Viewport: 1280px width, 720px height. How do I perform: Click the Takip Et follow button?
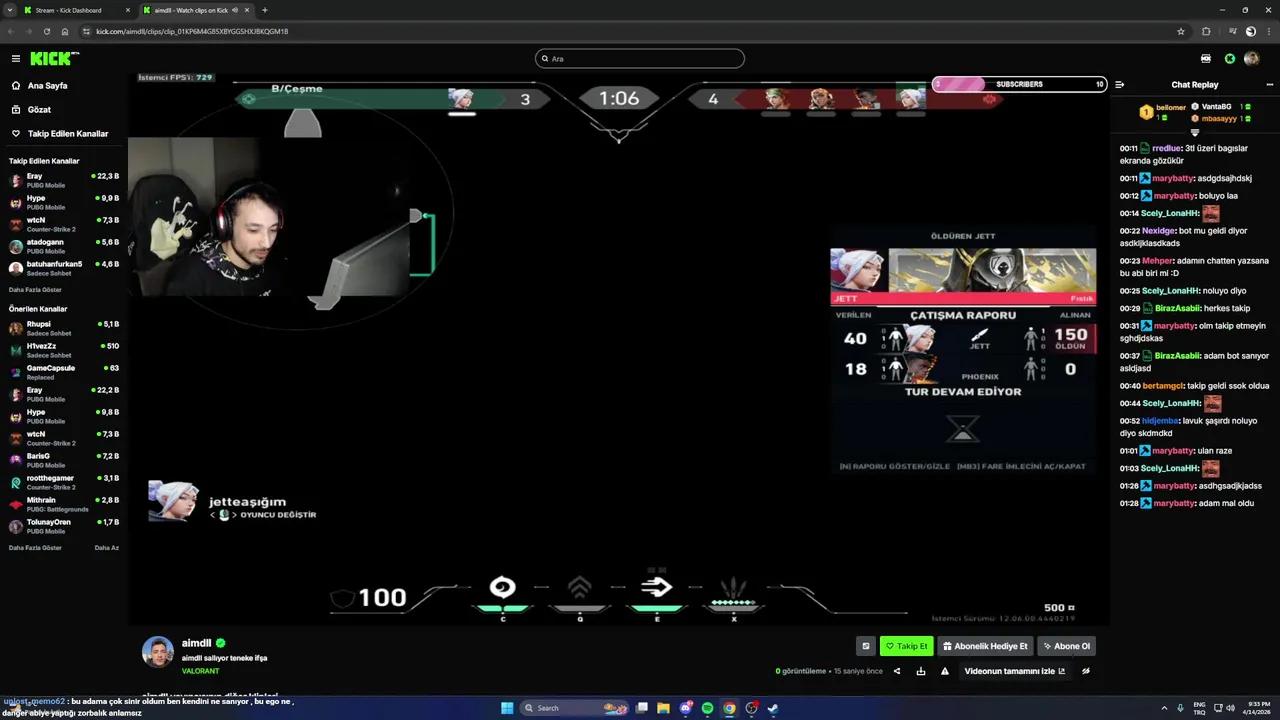(907, 646)
